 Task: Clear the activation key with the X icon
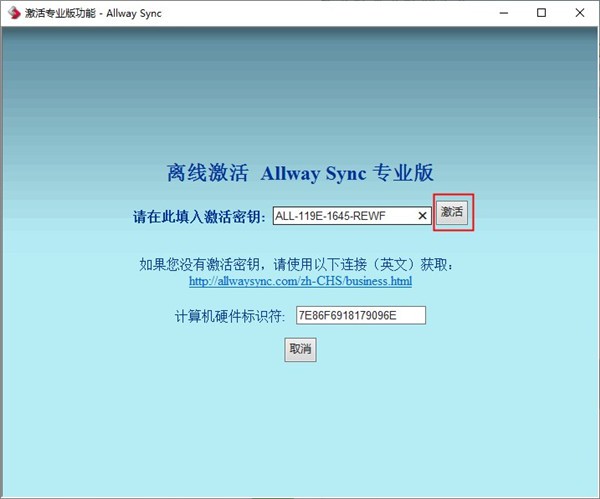[x=422, y=216]
